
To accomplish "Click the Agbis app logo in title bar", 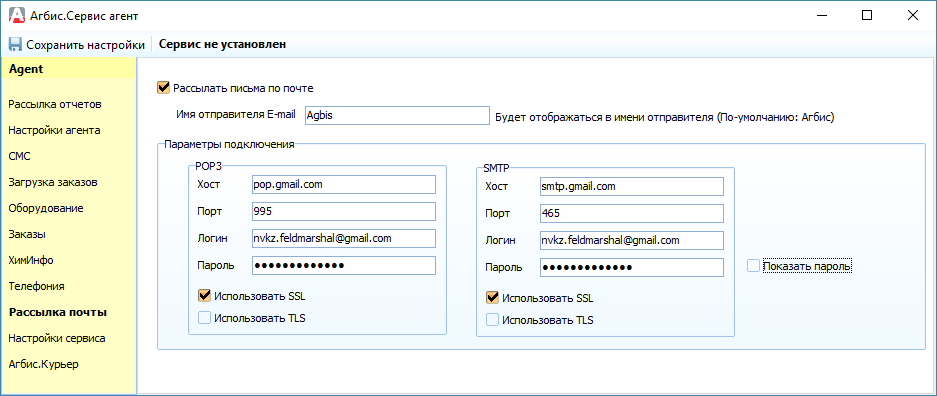I will coord(18,16).
